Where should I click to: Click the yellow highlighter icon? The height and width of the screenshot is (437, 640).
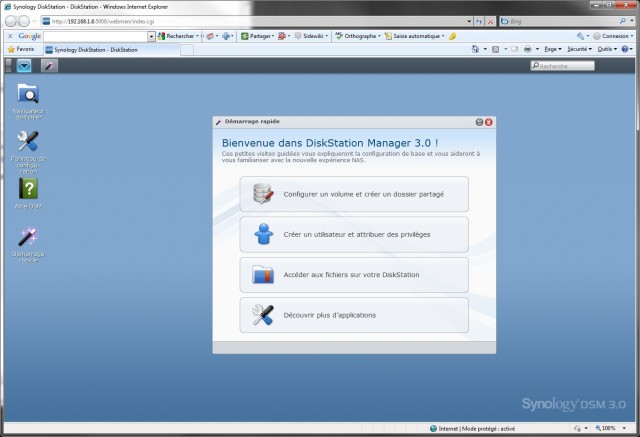(x=452, y=36)
